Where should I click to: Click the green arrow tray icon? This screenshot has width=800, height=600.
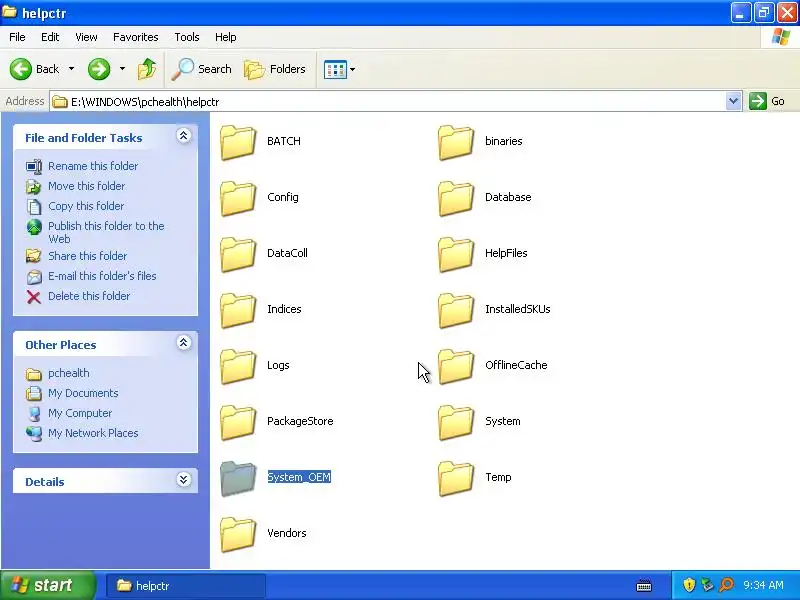(x=707, y=585)
